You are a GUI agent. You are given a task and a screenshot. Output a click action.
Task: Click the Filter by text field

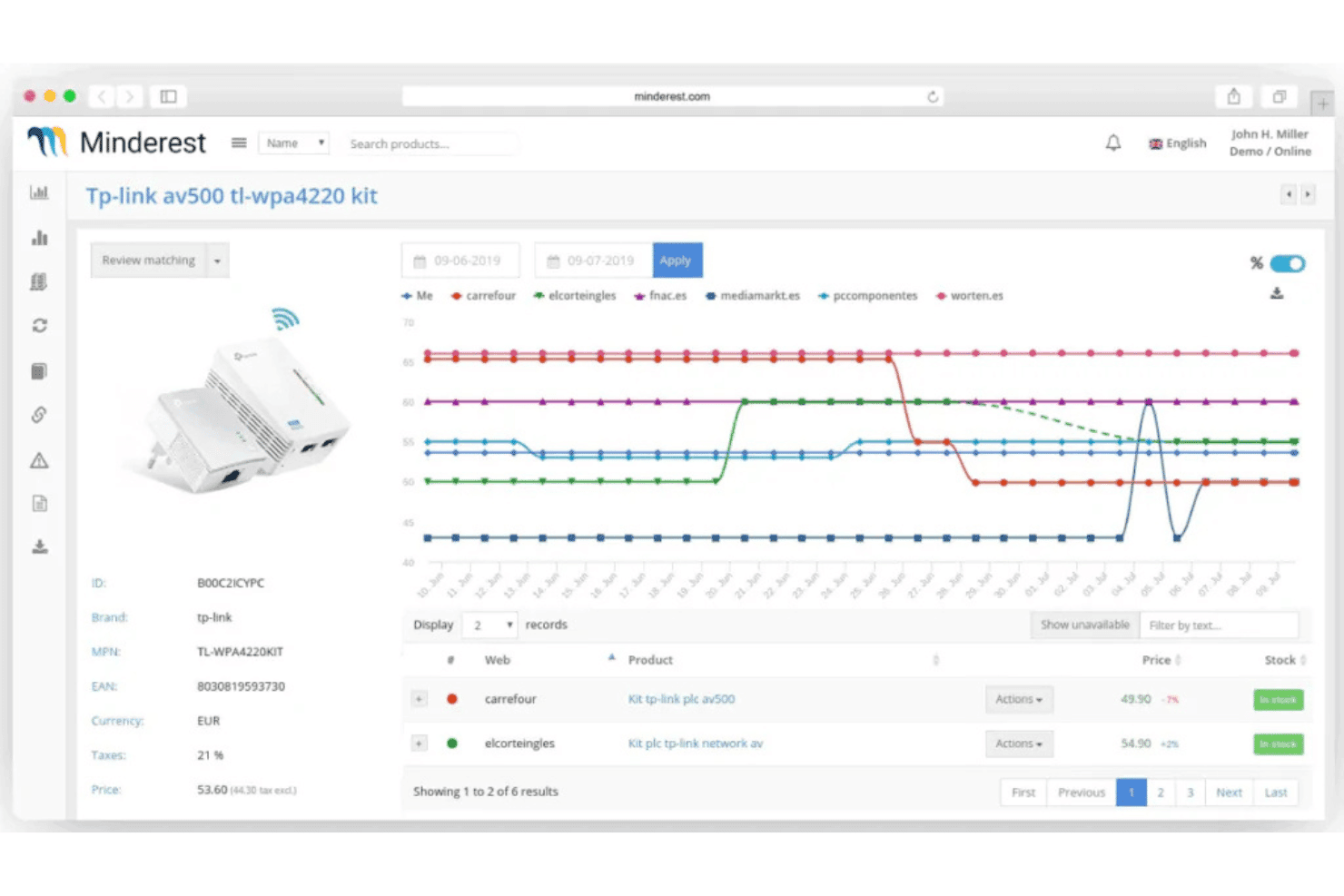1220,625
